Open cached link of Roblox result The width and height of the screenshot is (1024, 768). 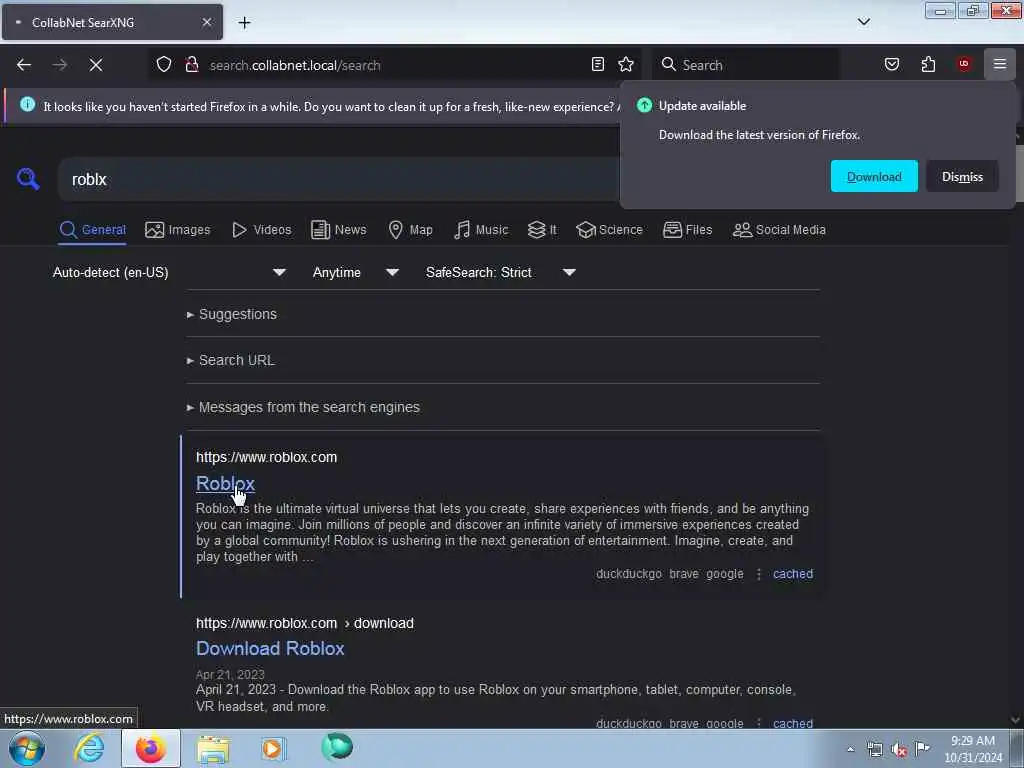793,574
